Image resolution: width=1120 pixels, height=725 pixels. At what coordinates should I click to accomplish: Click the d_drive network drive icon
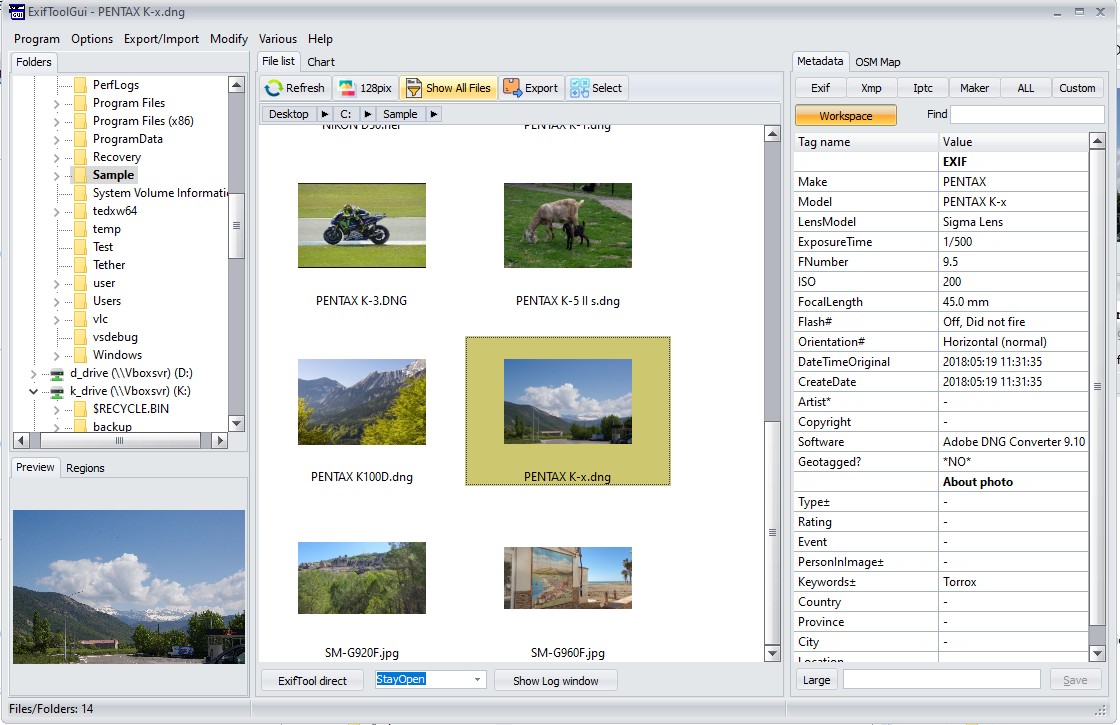[57, 373]
